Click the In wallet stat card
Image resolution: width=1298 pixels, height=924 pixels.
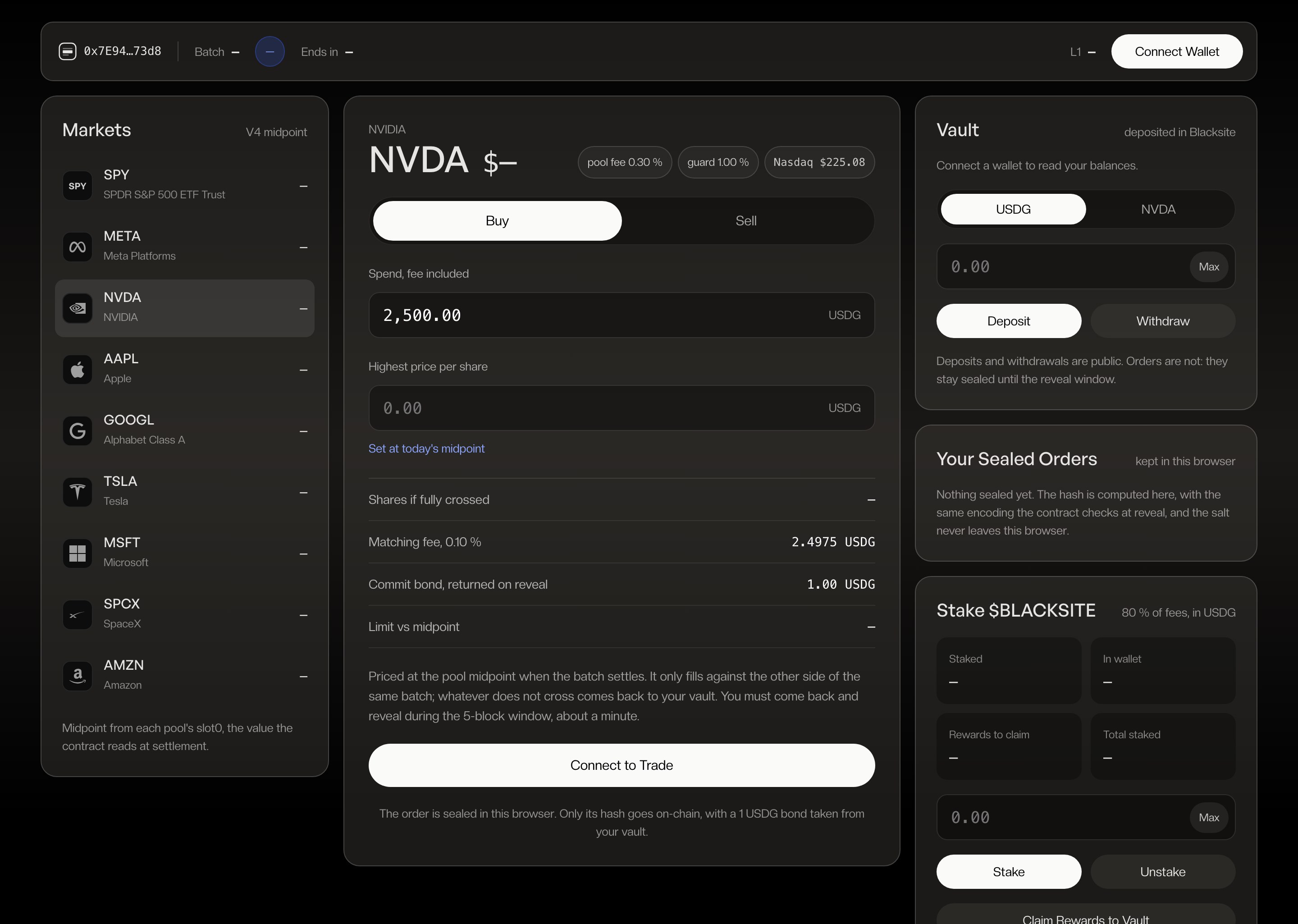[x=1163, y=671]
